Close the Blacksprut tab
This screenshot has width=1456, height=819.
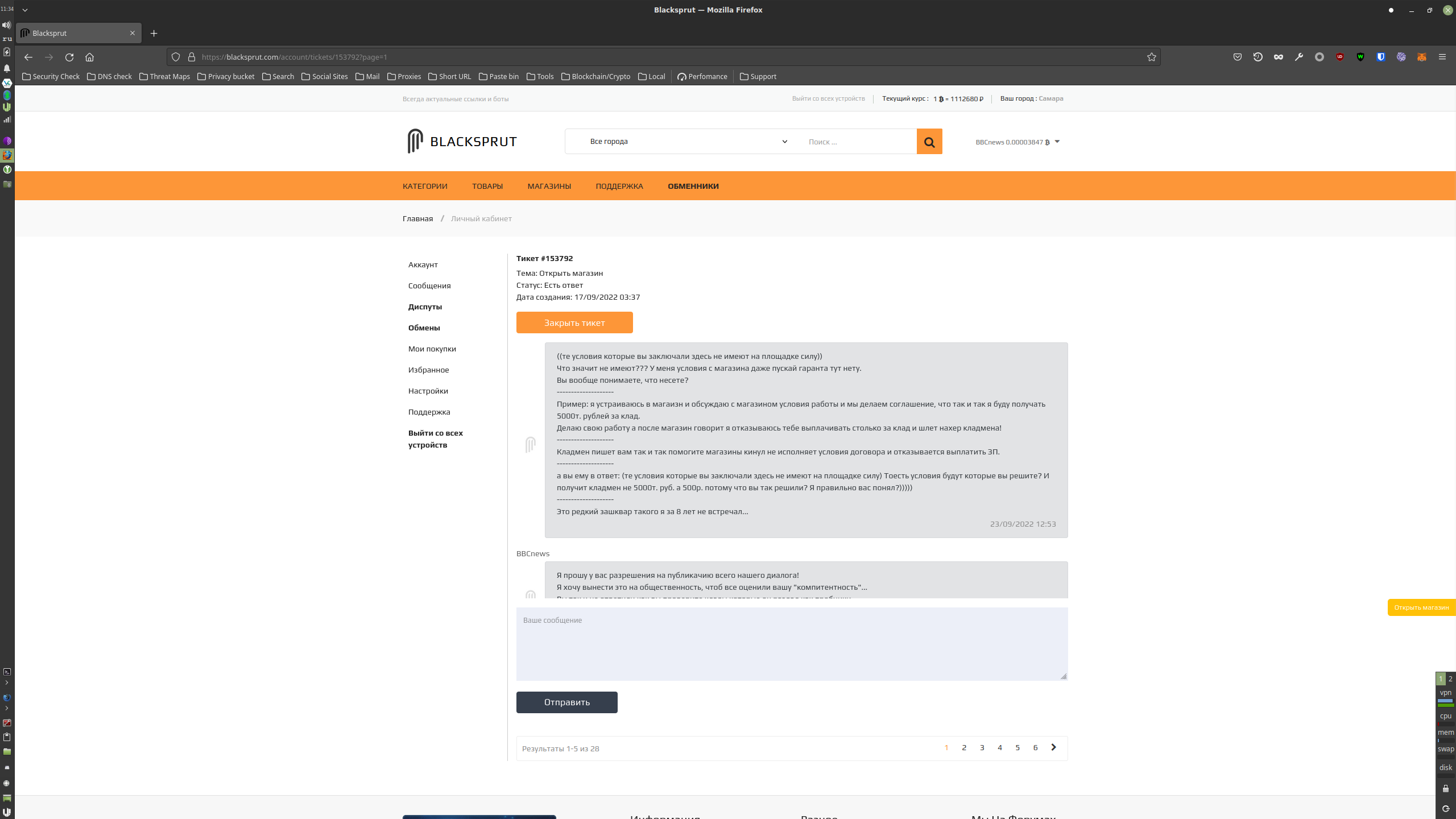point(133,33)
